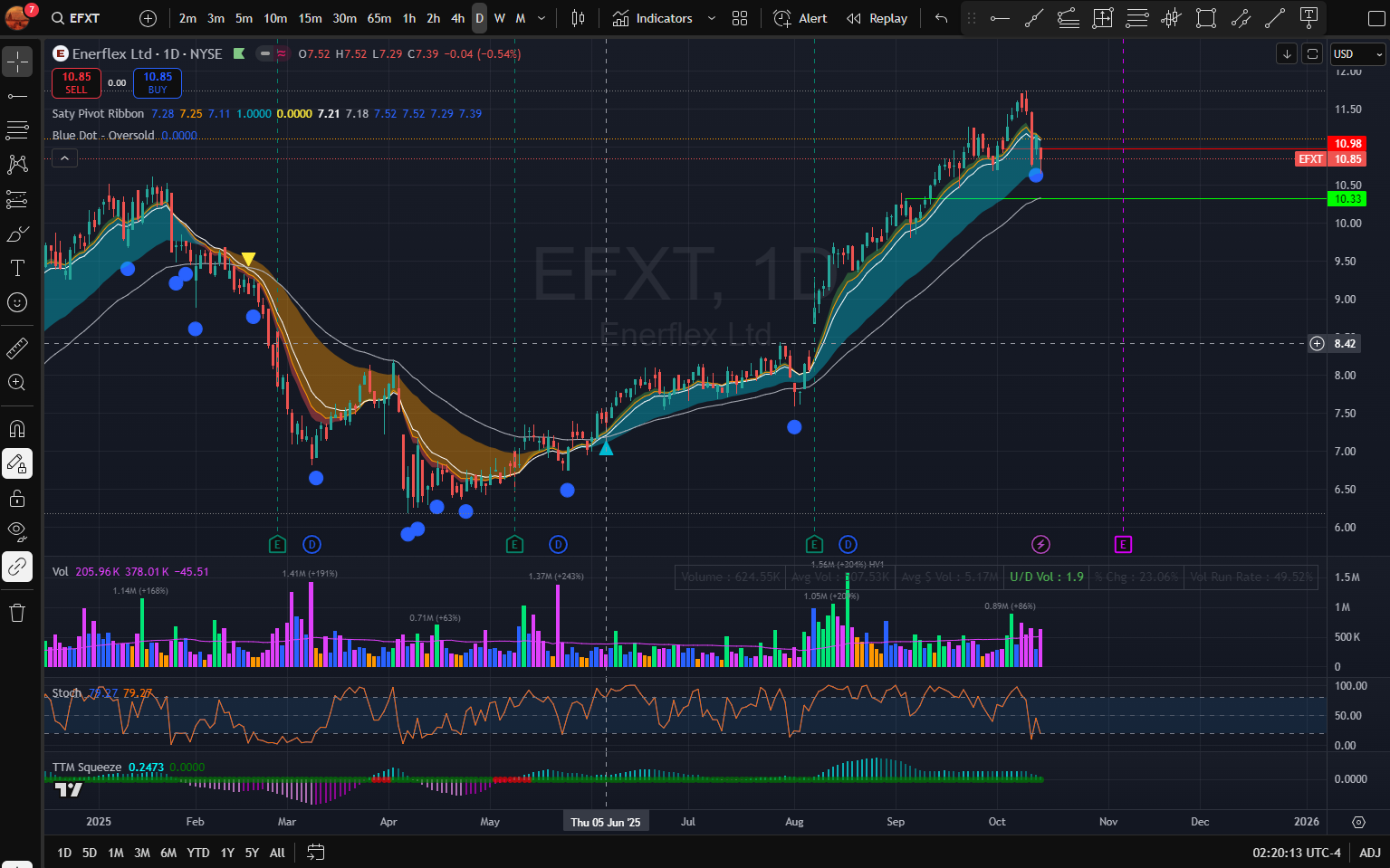1390x868 pixels.
Task: Undo the last chart action
Action: coord(942,18)
